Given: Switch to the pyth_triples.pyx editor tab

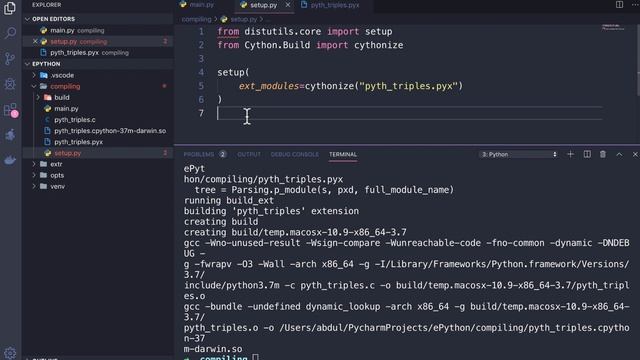Looking at the screenshot, I should 335,5.
